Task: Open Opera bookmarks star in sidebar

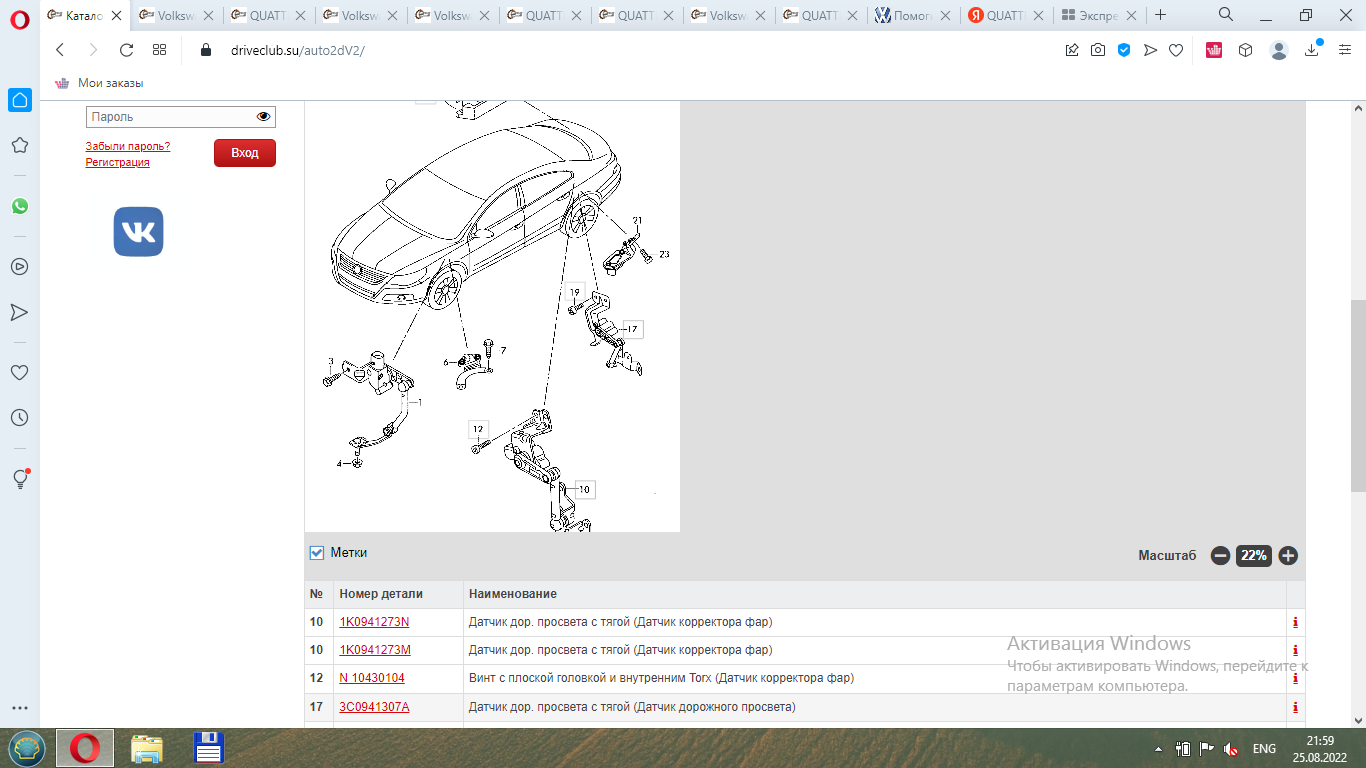Action: point(19,145)
